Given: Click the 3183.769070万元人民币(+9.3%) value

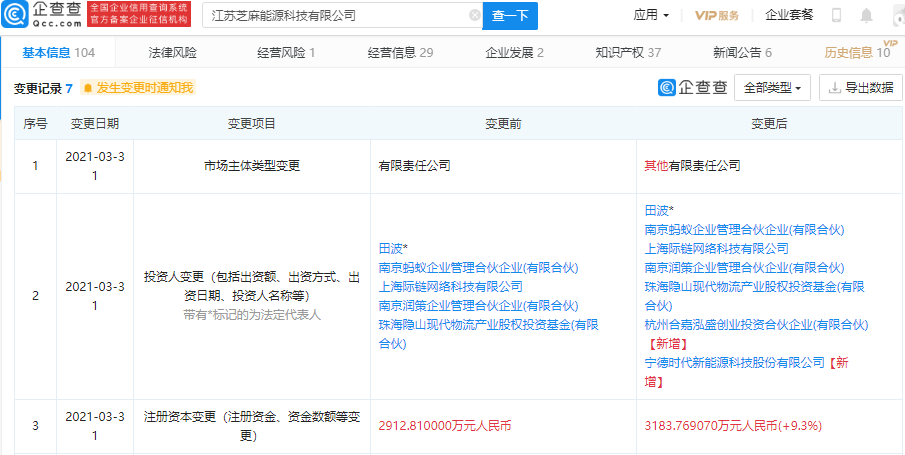Looking at the screenshot, I should pos(733,427).
